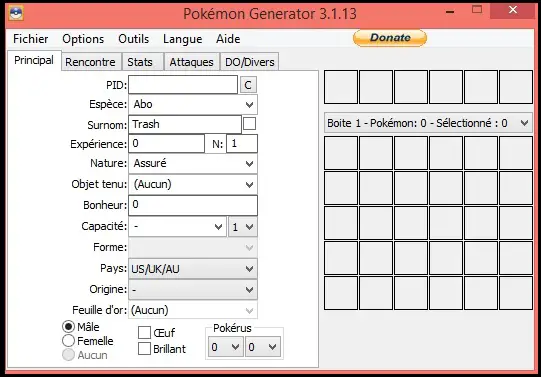Select the first party slot above the box
The image size is (541, 377).
[341, 87]
